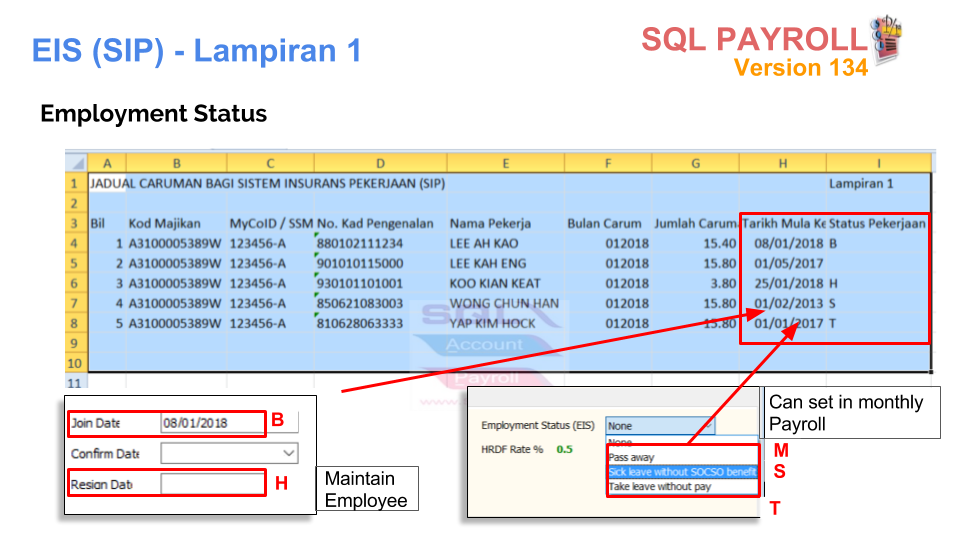
Task: Select row 10 header
Action: pyautogui.click(x=76, y=363)
